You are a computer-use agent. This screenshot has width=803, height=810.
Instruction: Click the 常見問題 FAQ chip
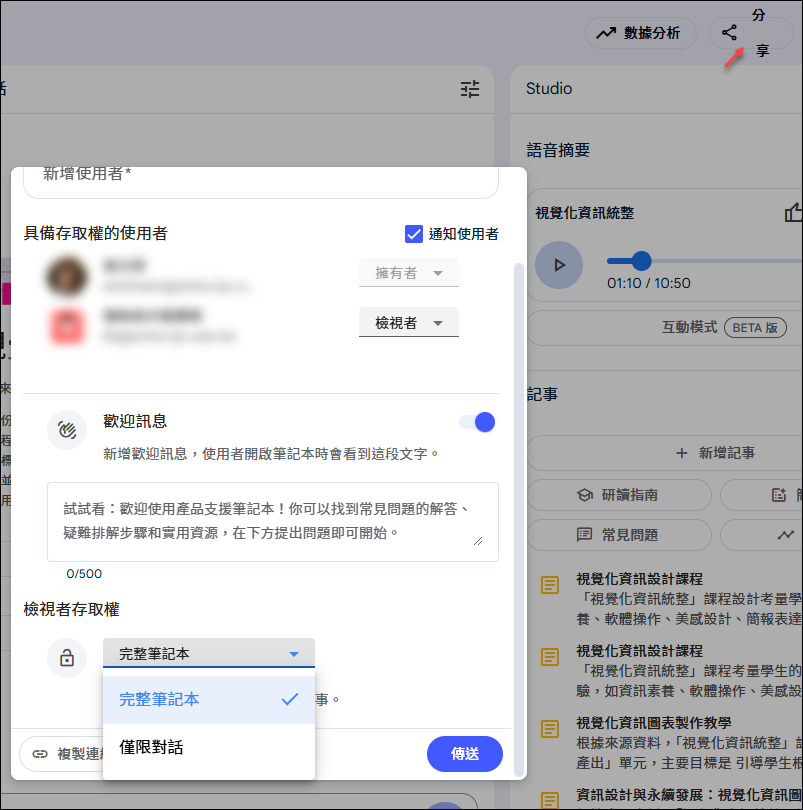coord(619,535)
